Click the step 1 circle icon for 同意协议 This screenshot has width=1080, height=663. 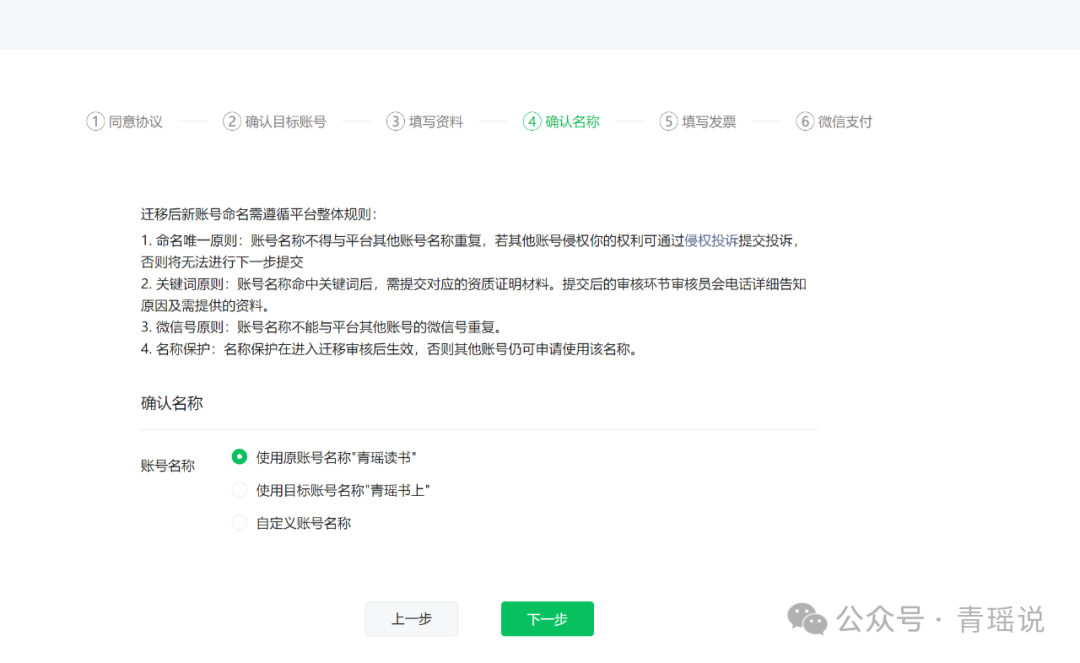95,121
